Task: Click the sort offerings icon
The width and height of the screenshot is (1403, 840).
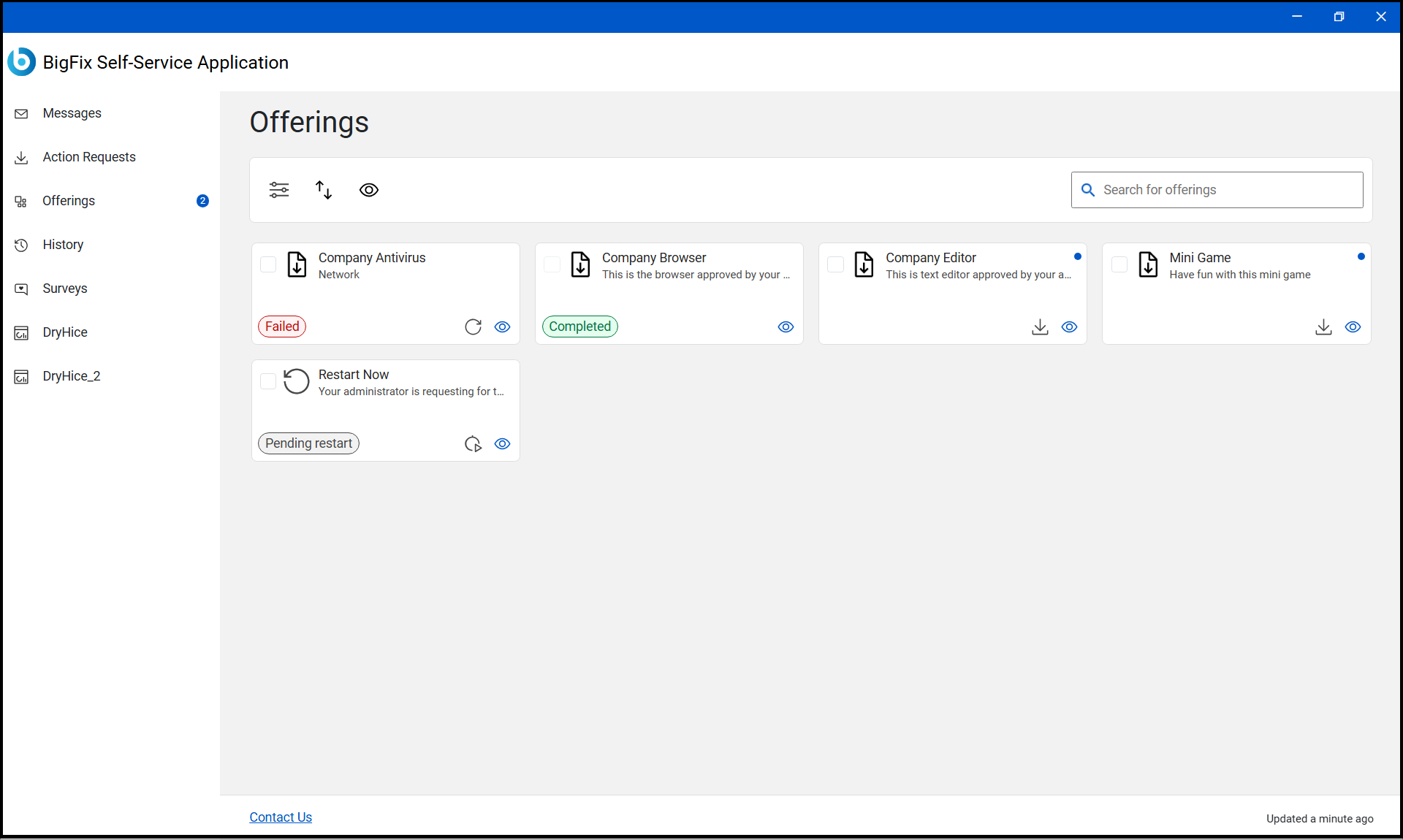Action: (x=324, y=190)
